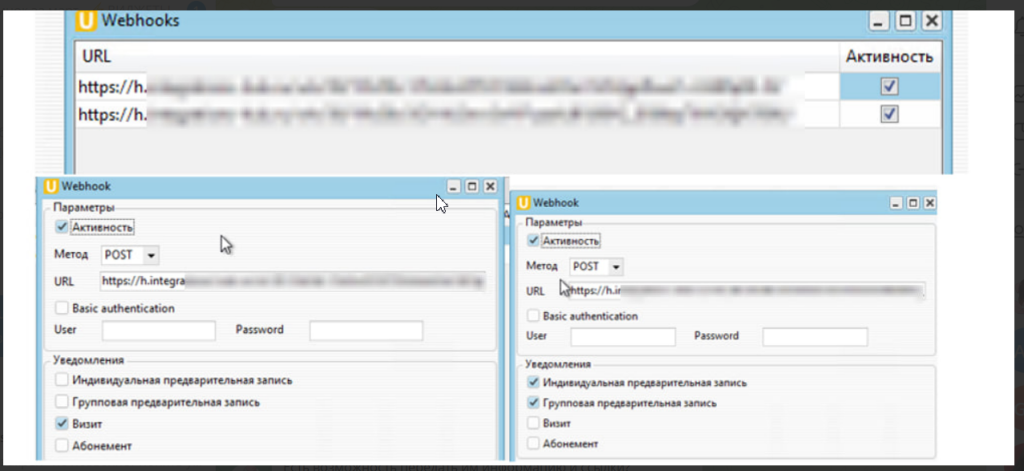
Task: Select the first webhook URL row
Action: coord(450,87)
